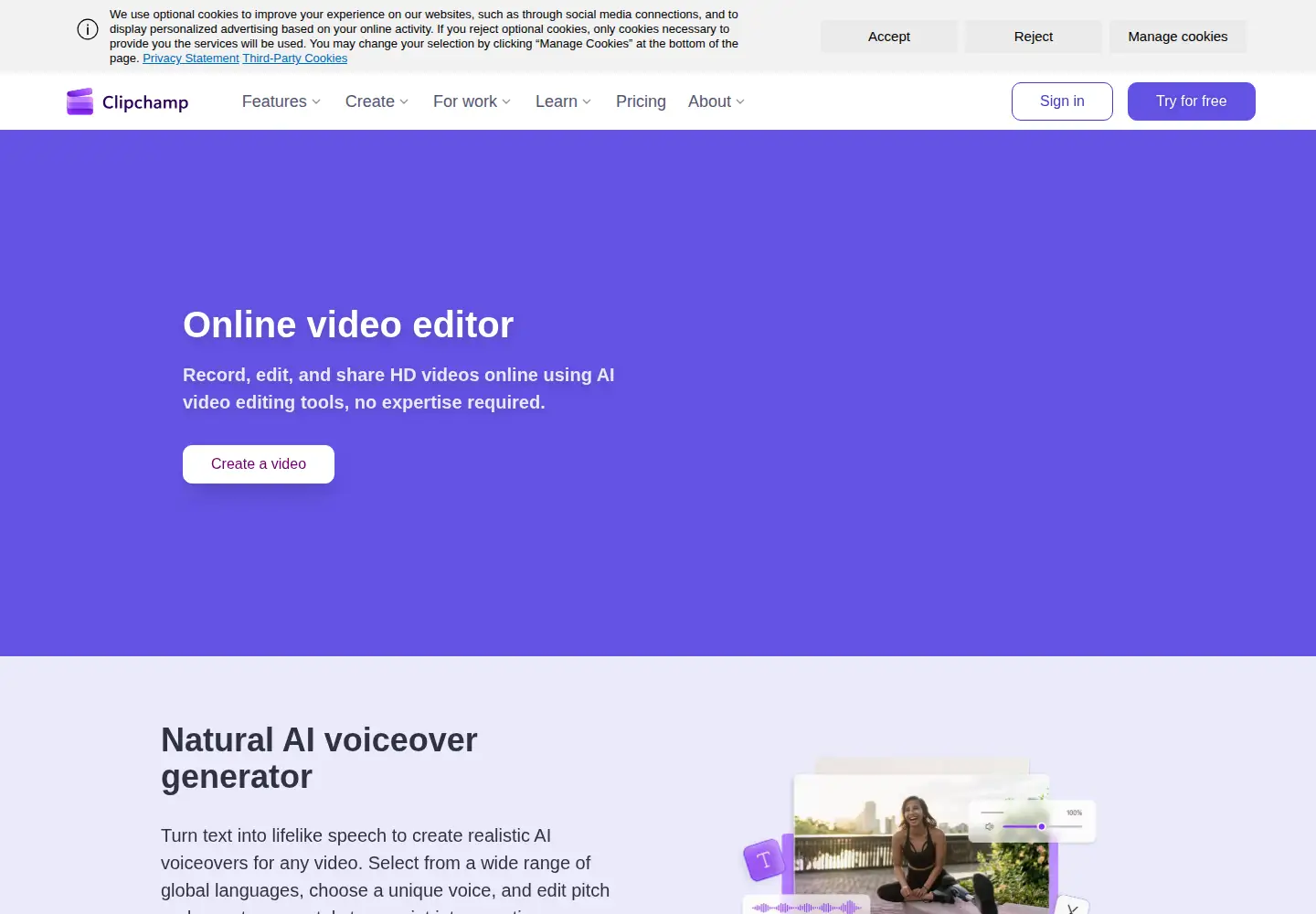1316x914 pixels.
Task: Click the Natural AI voiceover generator heading
Action: point(319,759)
